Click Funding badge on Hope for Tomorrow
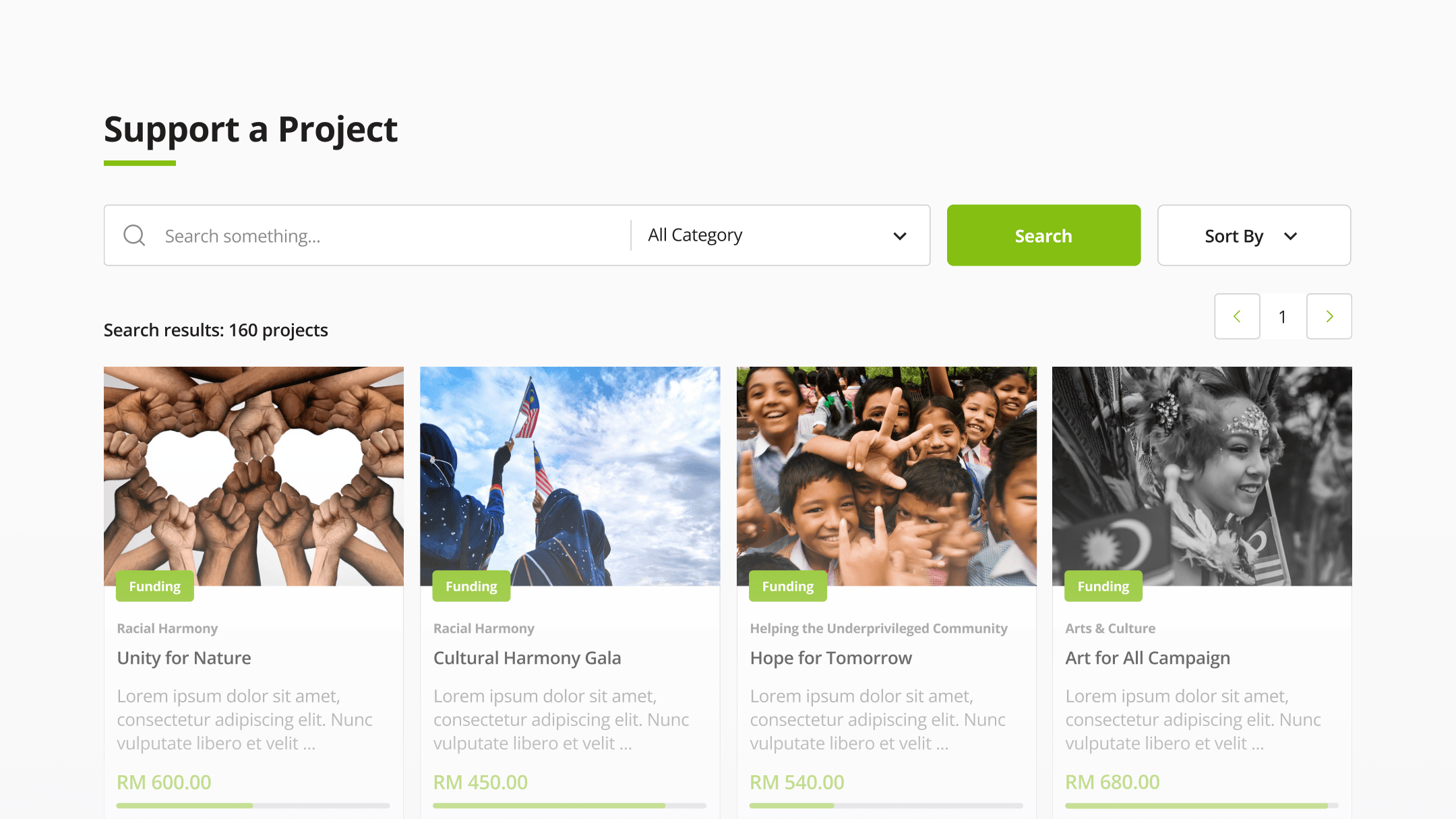Screen dimensions: 1456x819 (787, 586)
